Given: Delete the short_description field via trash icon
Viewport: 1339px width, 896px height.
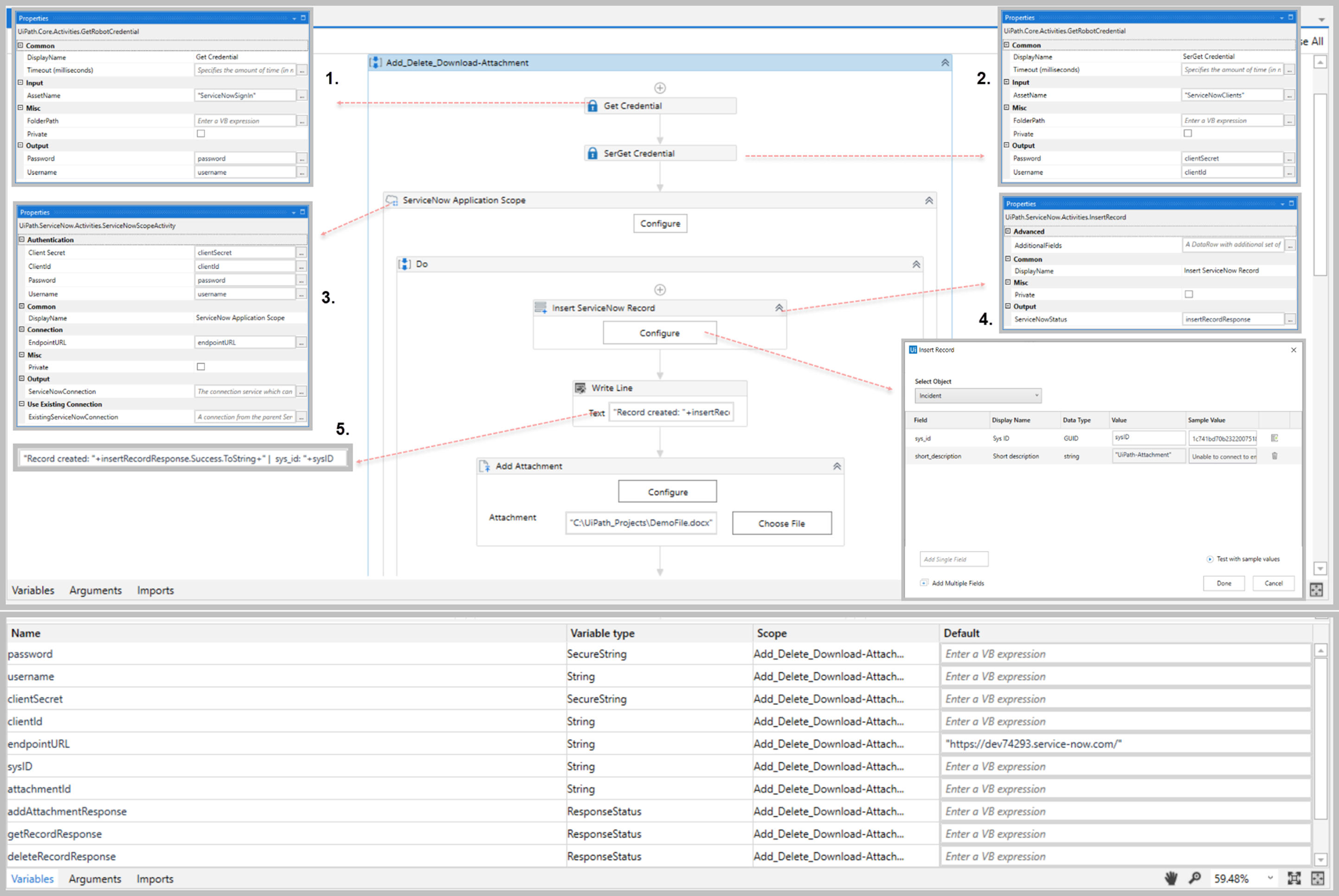Looking at the screenshot, I should pos(1274,456).
